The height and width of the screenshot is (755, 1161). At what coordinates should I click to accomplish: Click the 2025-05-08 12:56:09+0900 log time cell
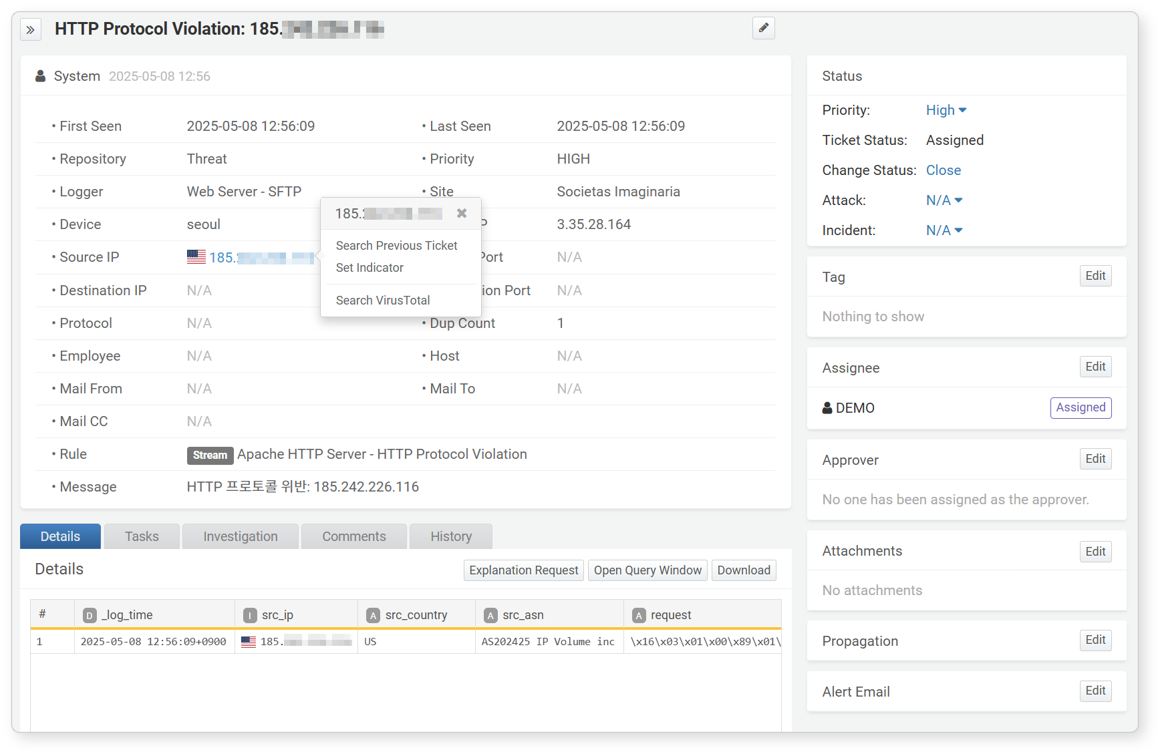pos(153,642)
